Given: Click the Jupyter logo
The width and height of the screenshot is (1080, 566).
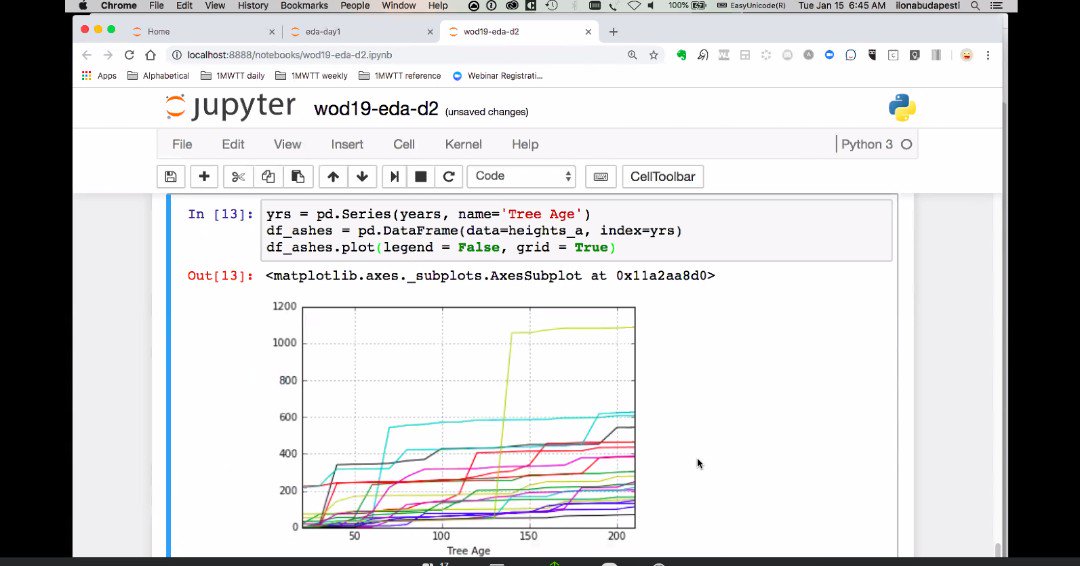Looking at the screenshot, I should pyautogui.click(x=231, y=107).
